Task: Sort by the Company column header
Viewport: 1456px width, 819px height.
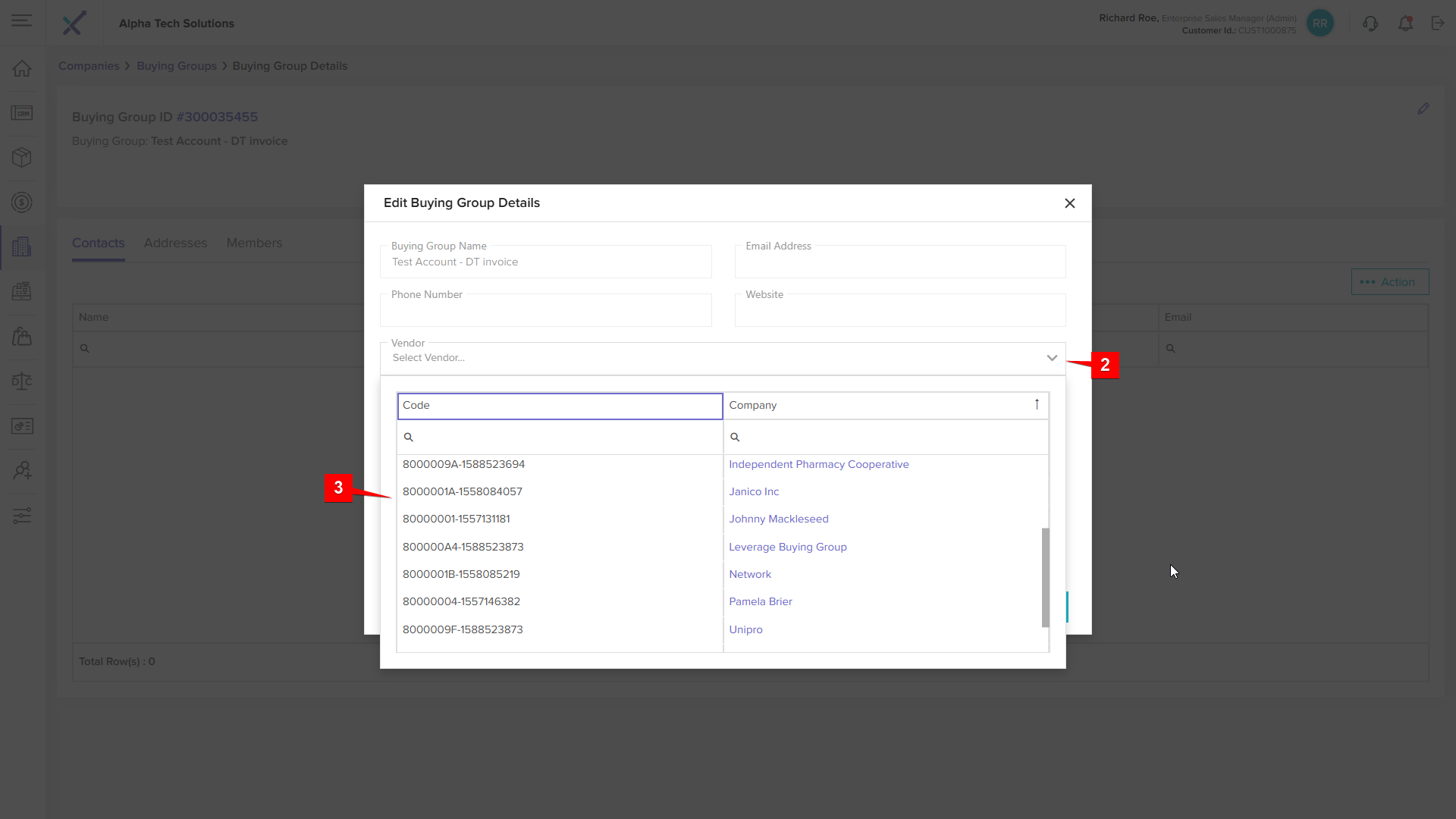Action: [885, 406]
